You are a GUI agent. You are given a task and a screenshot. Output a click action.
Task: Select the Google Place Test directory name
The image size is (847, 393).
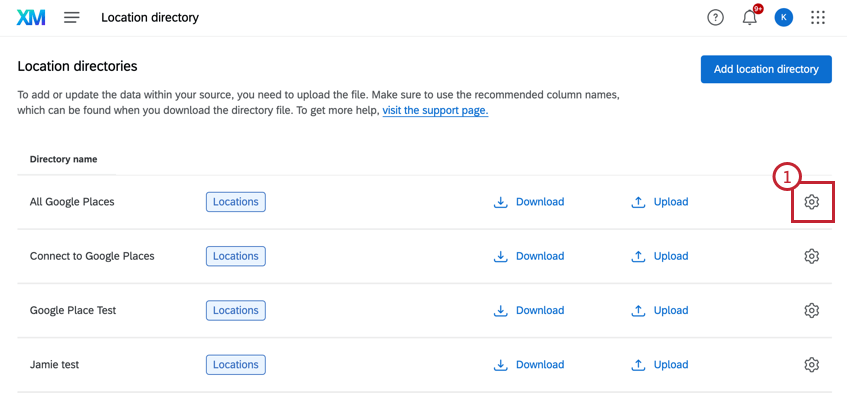pos(73,310)
